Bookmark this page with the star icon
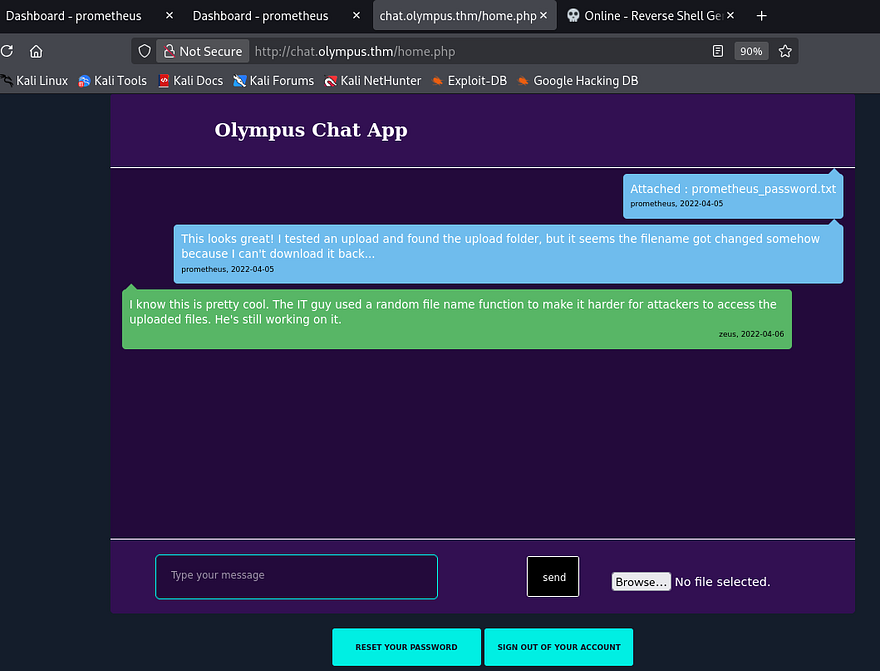Screen dimensions: 880x671 click(785, 51)
